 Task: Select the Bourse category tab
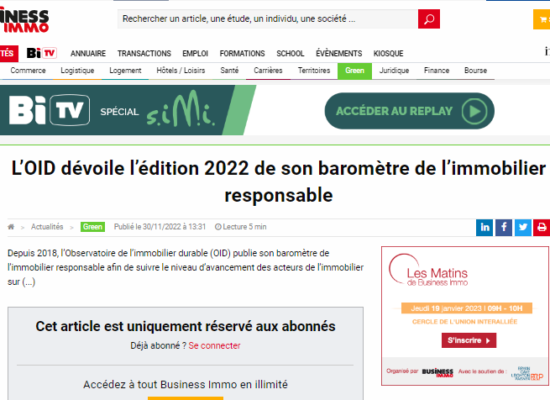click(x=476, y=71)
